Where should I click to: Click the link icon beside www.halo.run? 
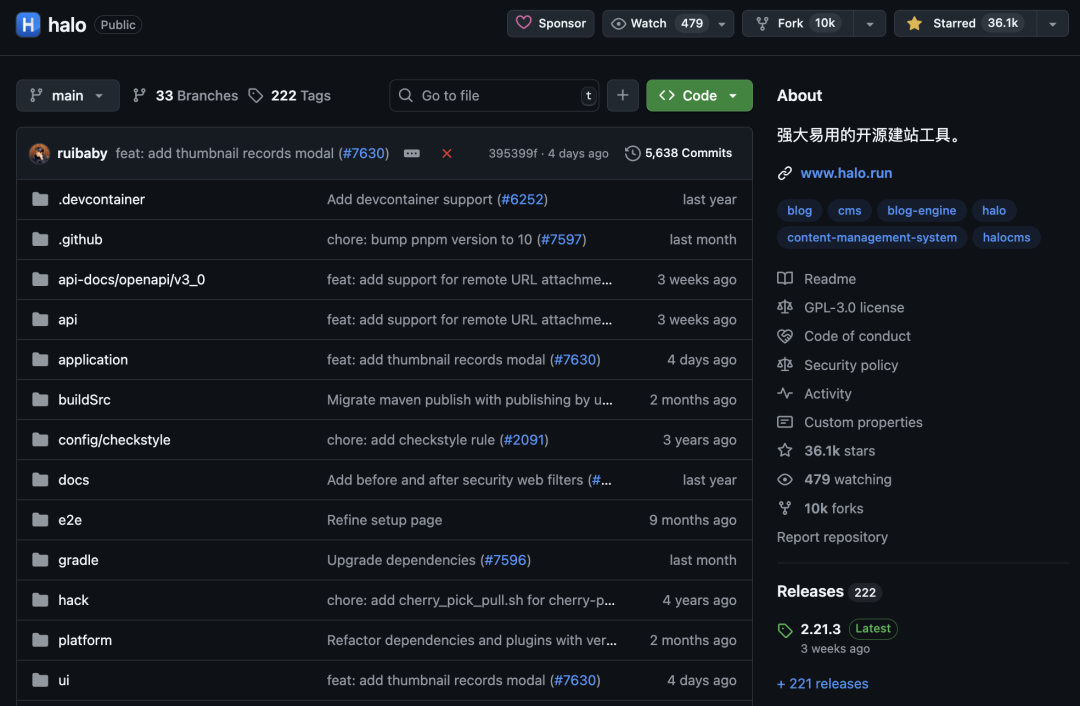click(785, 174)
